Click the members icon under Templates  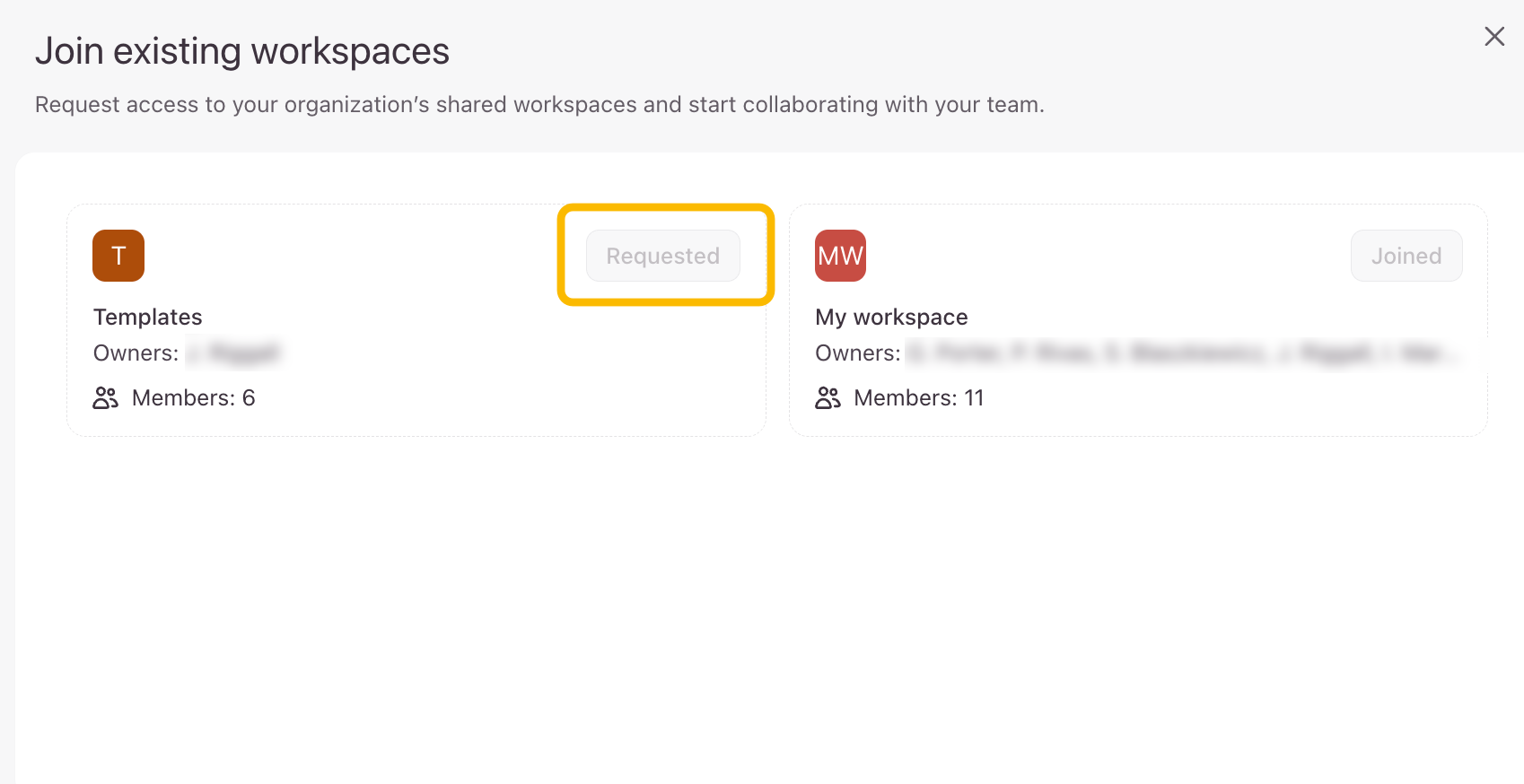(106, 397)
